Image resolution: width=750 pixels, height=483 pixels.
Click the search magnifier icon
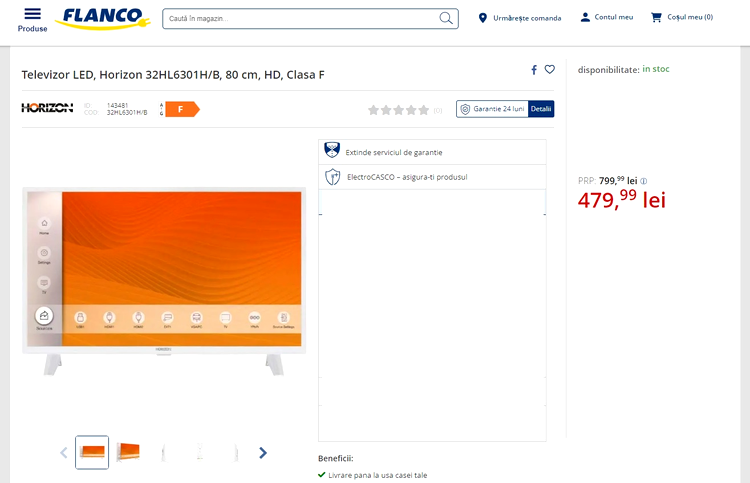tap(446, 18)
